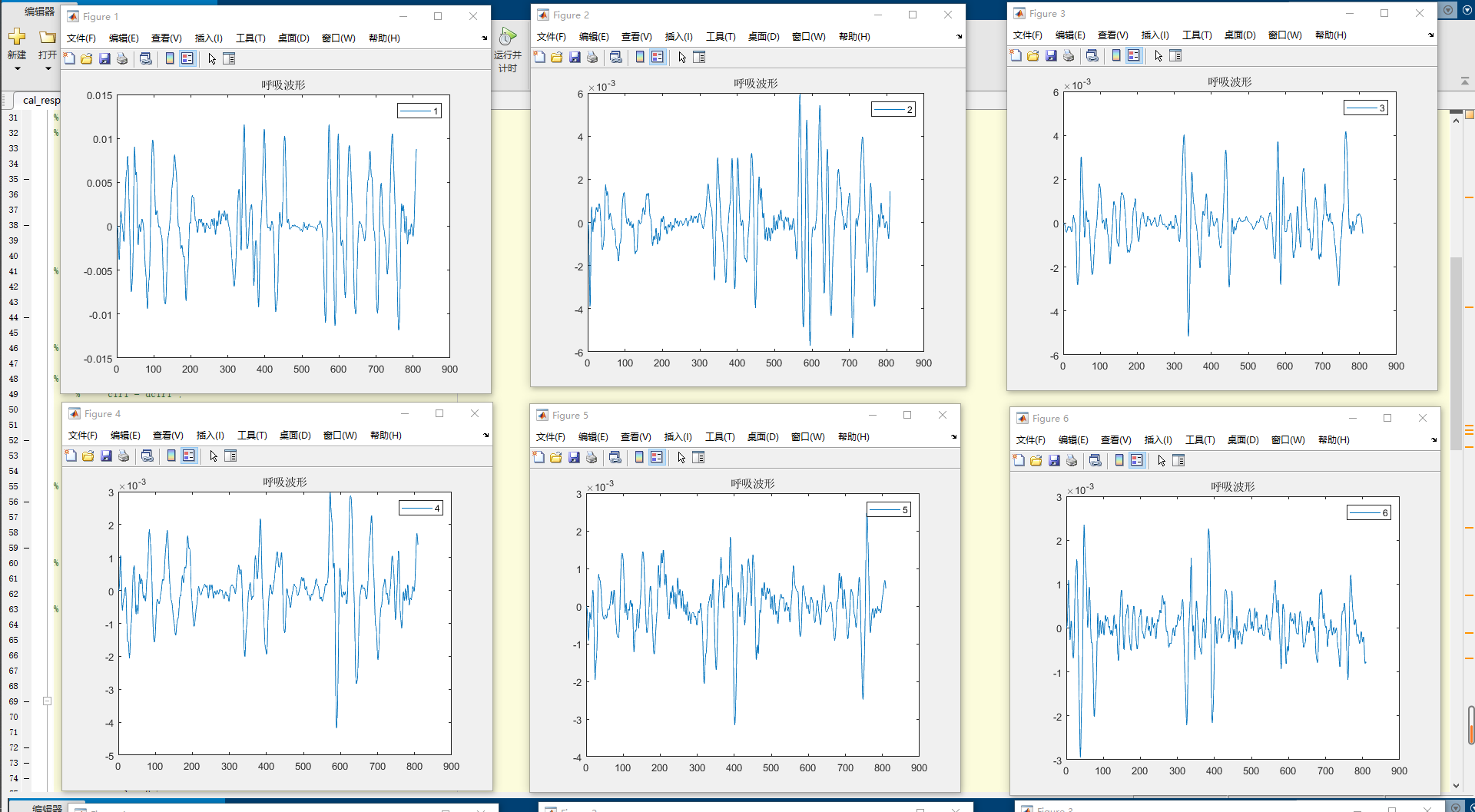Toggle Insert Colorbar in Figure 4 toolbar
Screen dimensions: 1475x812
tap(171, 456)
